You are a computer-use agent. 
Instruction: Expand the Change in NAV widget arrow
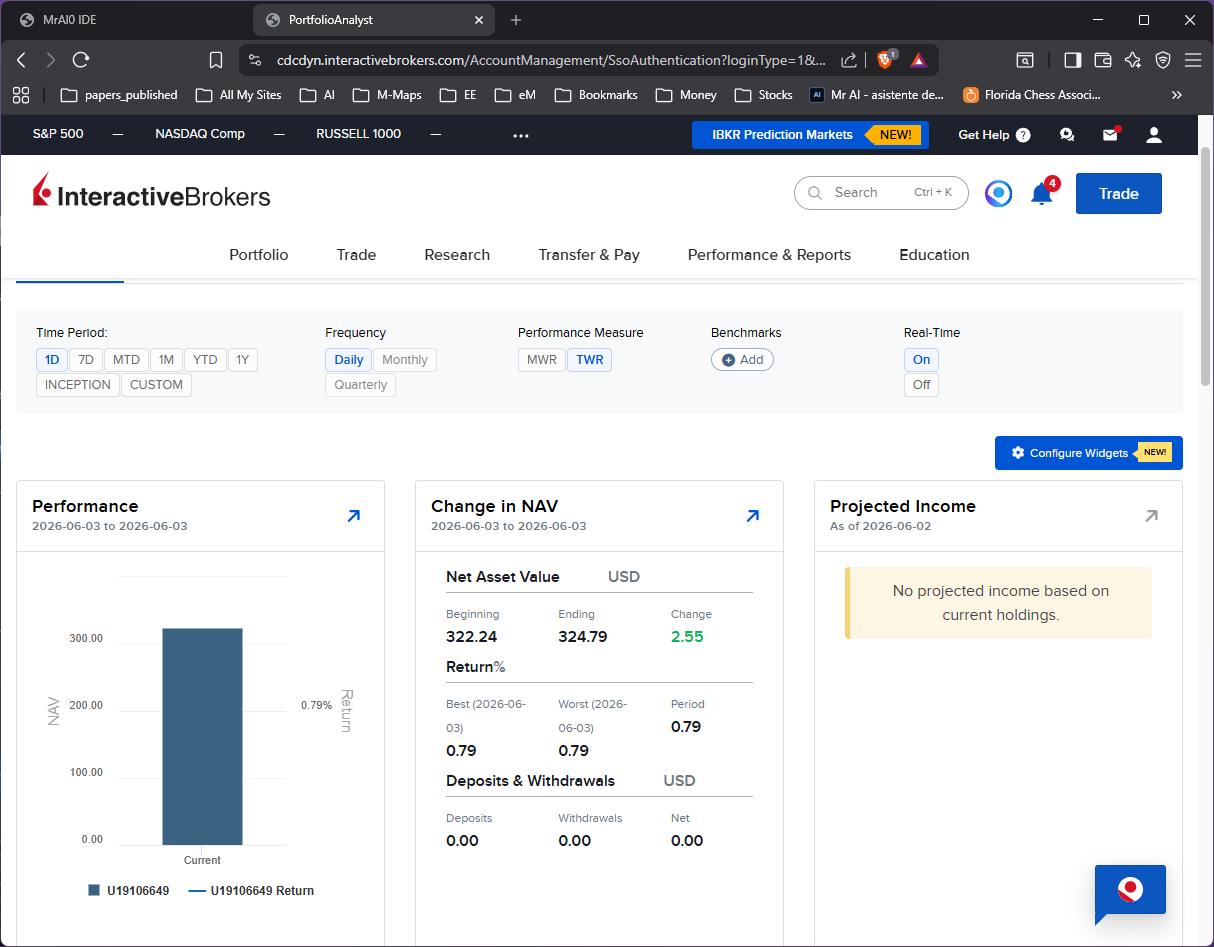point(752,516)
